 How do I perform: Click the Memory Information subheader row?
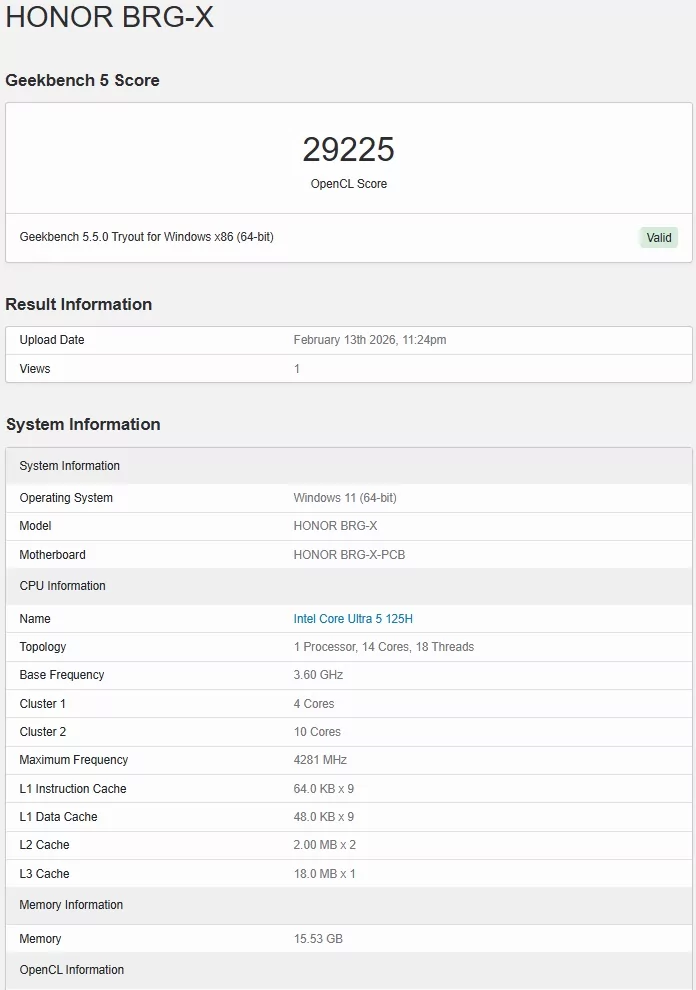click(x=71, y=905)
